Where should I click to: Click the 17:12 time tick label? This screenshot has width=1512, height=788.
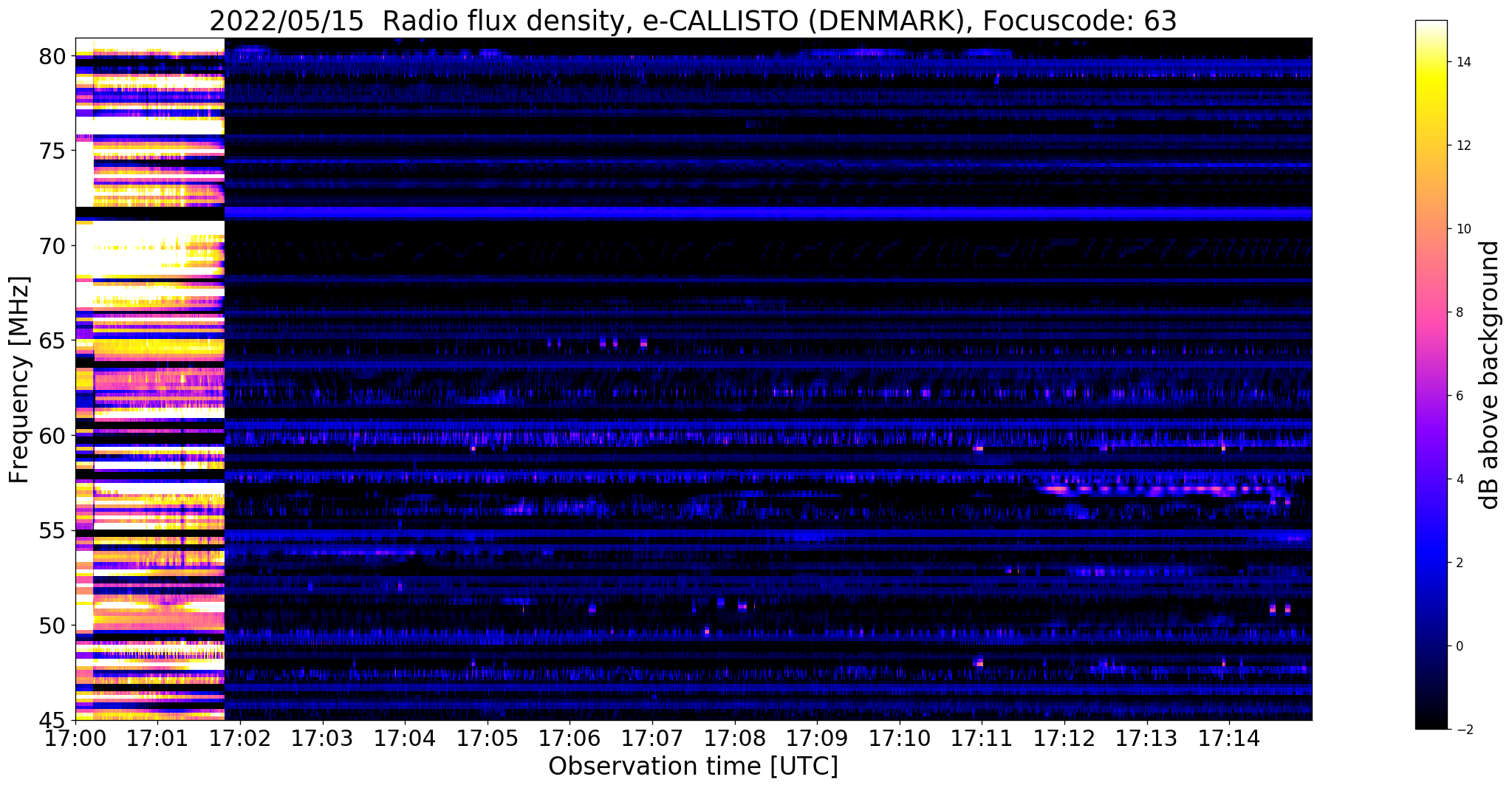point(1064,739)
